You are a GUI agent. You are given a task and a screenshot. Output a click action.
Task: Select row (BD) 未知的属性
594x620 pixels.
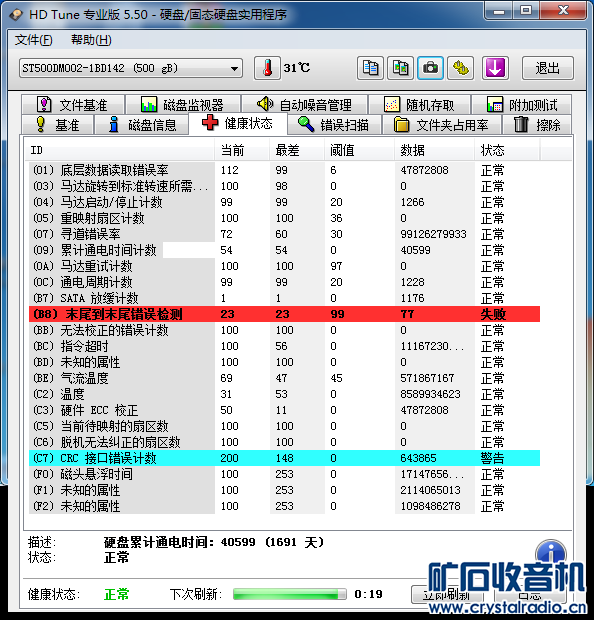284,362
